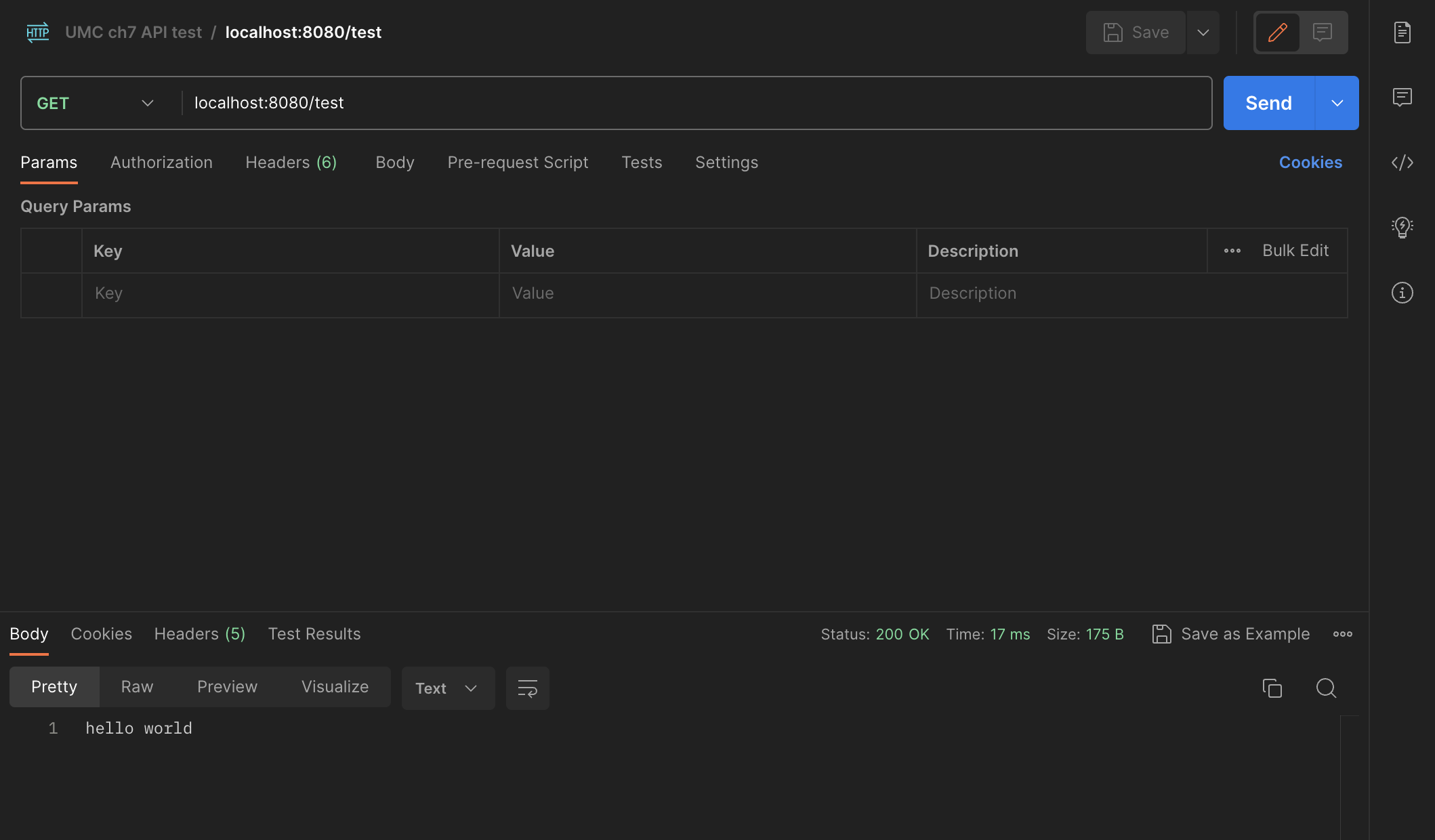Click Save as Example
Viewport: 1435px width, 840px height.
pos(1230,634)
